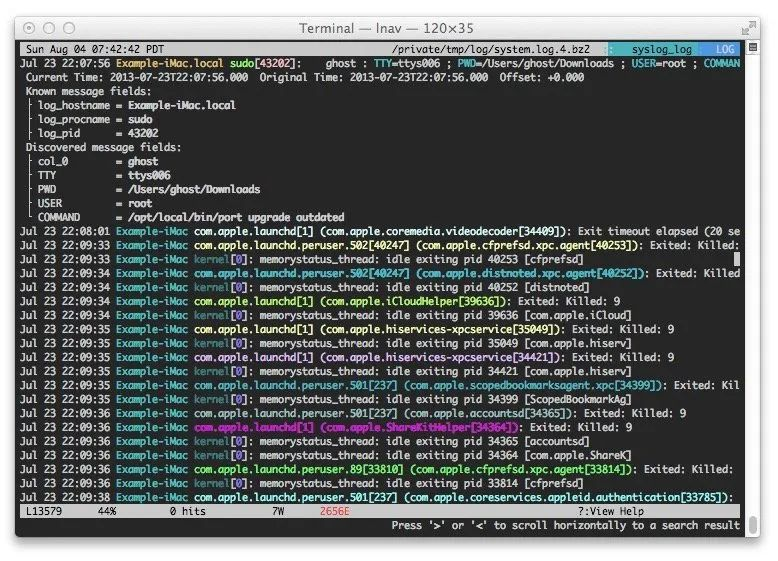Click the 44% position indicator
Image resolution: width=778 pixels, height=561 pixels.
[107, 511]
